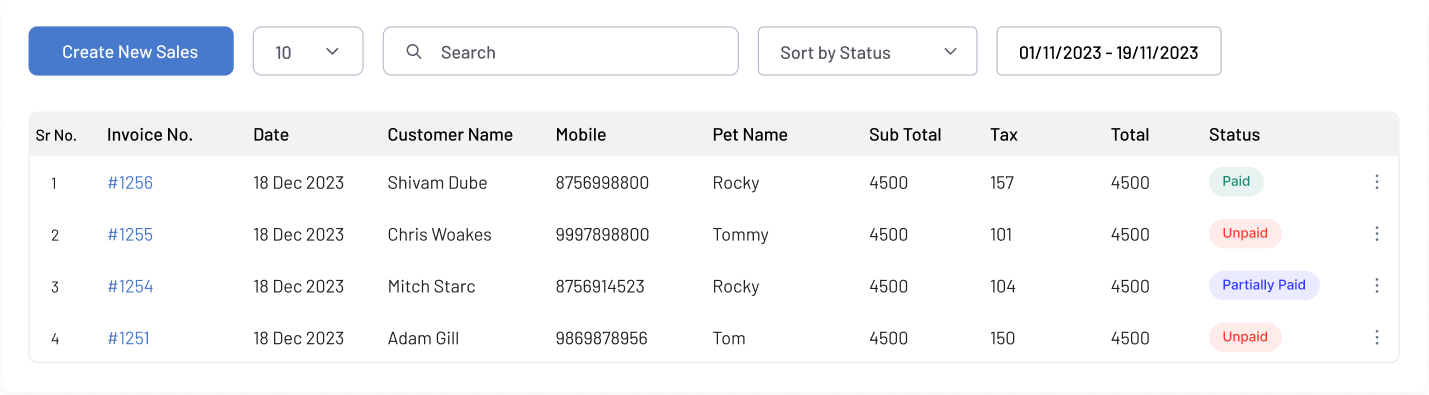1429x395 pixels.
Task: Click the Partially Paid status badge
Action: (1264, 285)
